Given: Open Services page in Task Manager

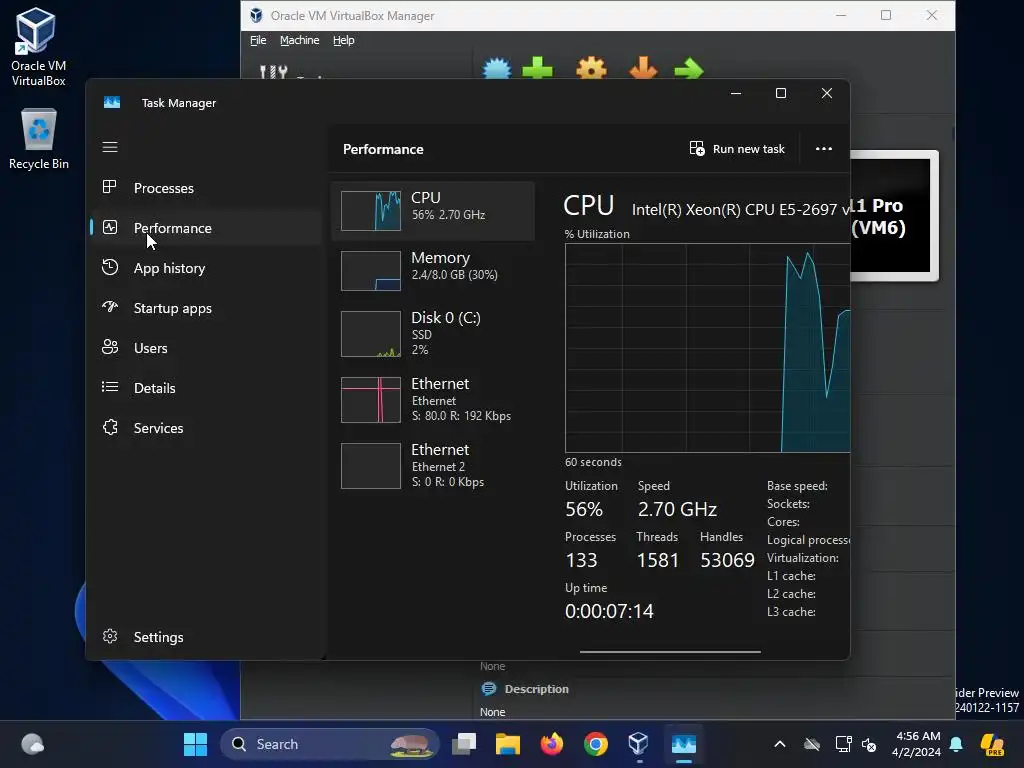Looking at the screenshot, I should coord(206,428).
